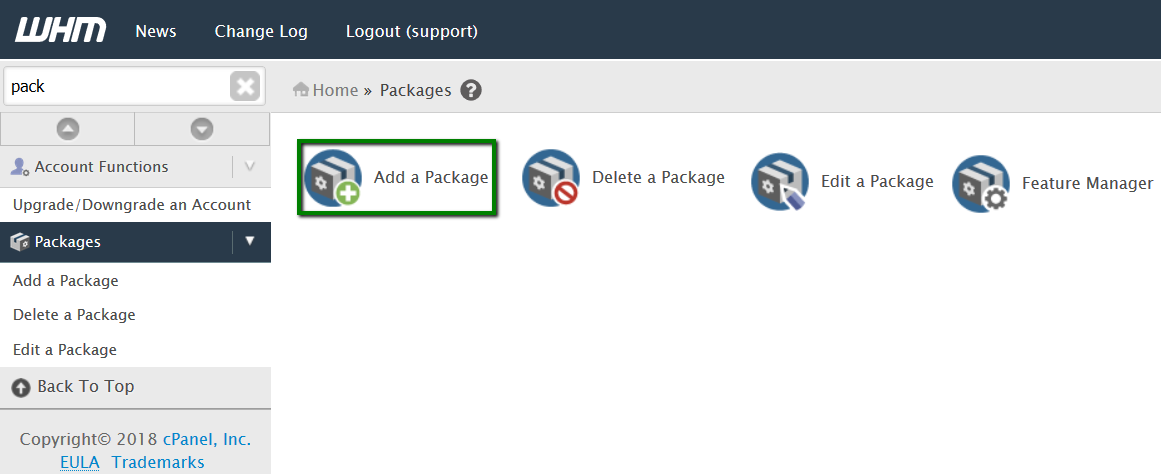The image size is (1161, 474).
Task: Open the Packages help question mark
Action: point(471,90)
